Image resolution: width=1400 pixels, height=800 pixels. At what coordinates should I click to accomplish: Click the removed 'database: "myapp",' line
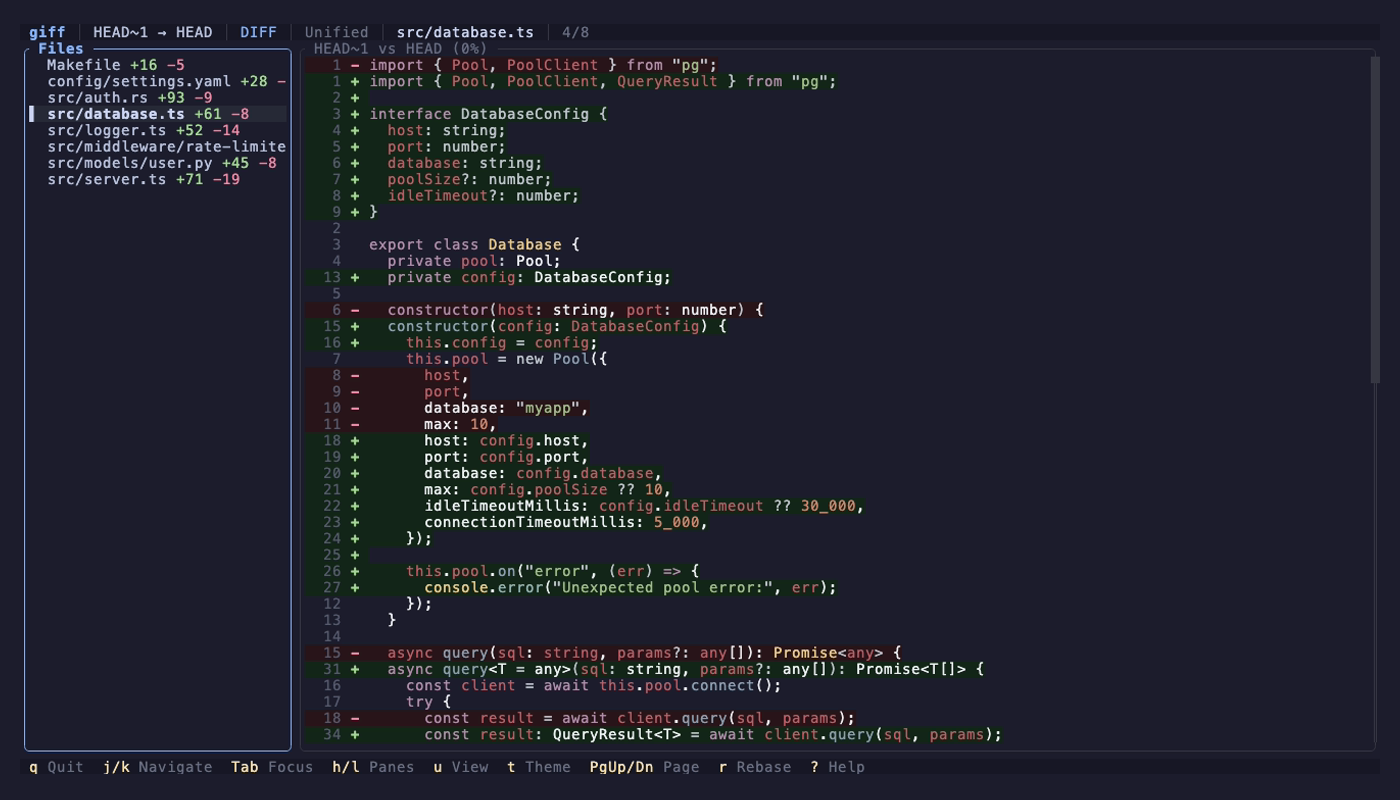[x=506, y=408]
